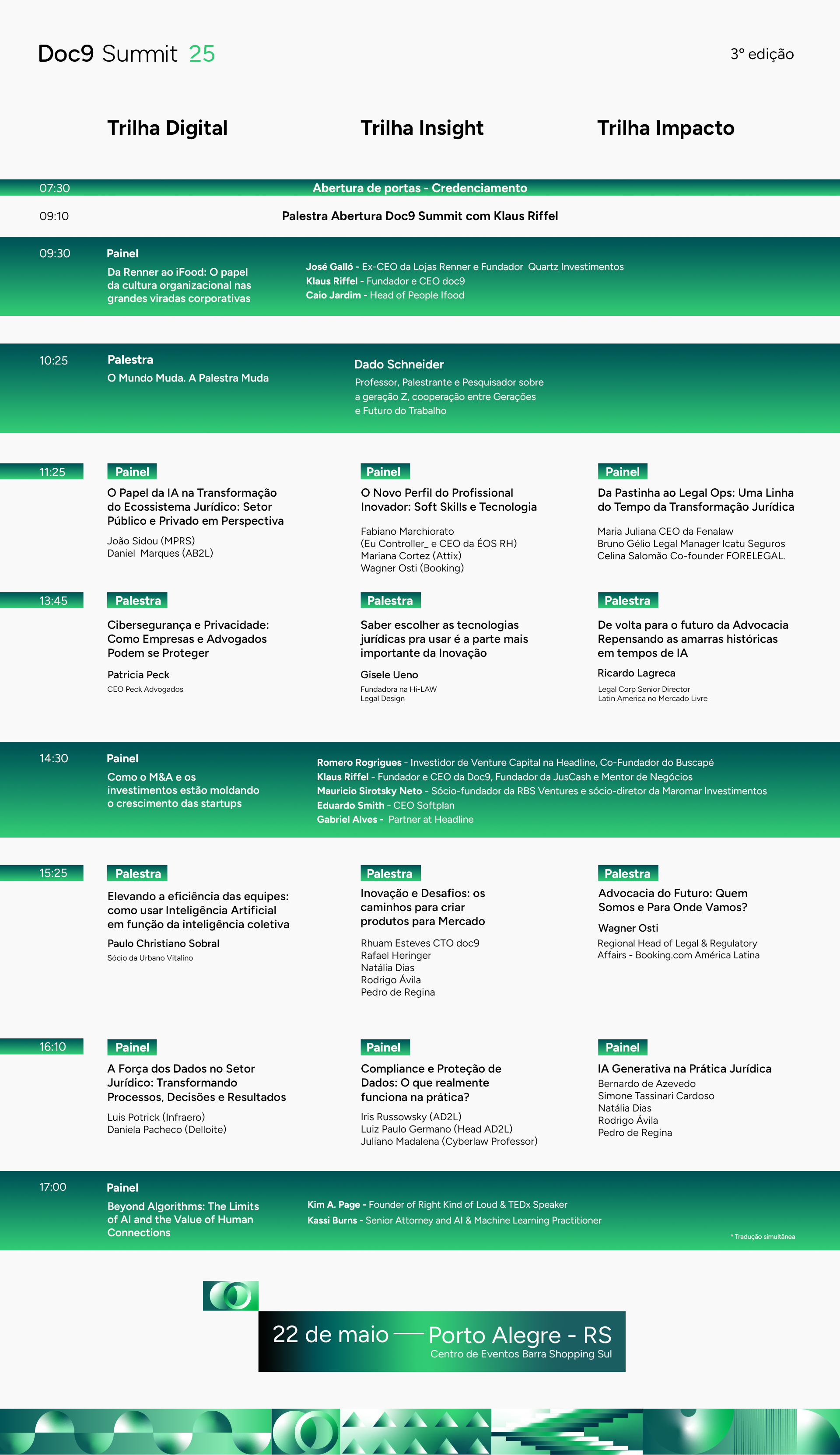Viewport: 840px width, 1455px height.
Task: Click speaker 'Paulo Christiano Sobral'
Action: point(163,943)
